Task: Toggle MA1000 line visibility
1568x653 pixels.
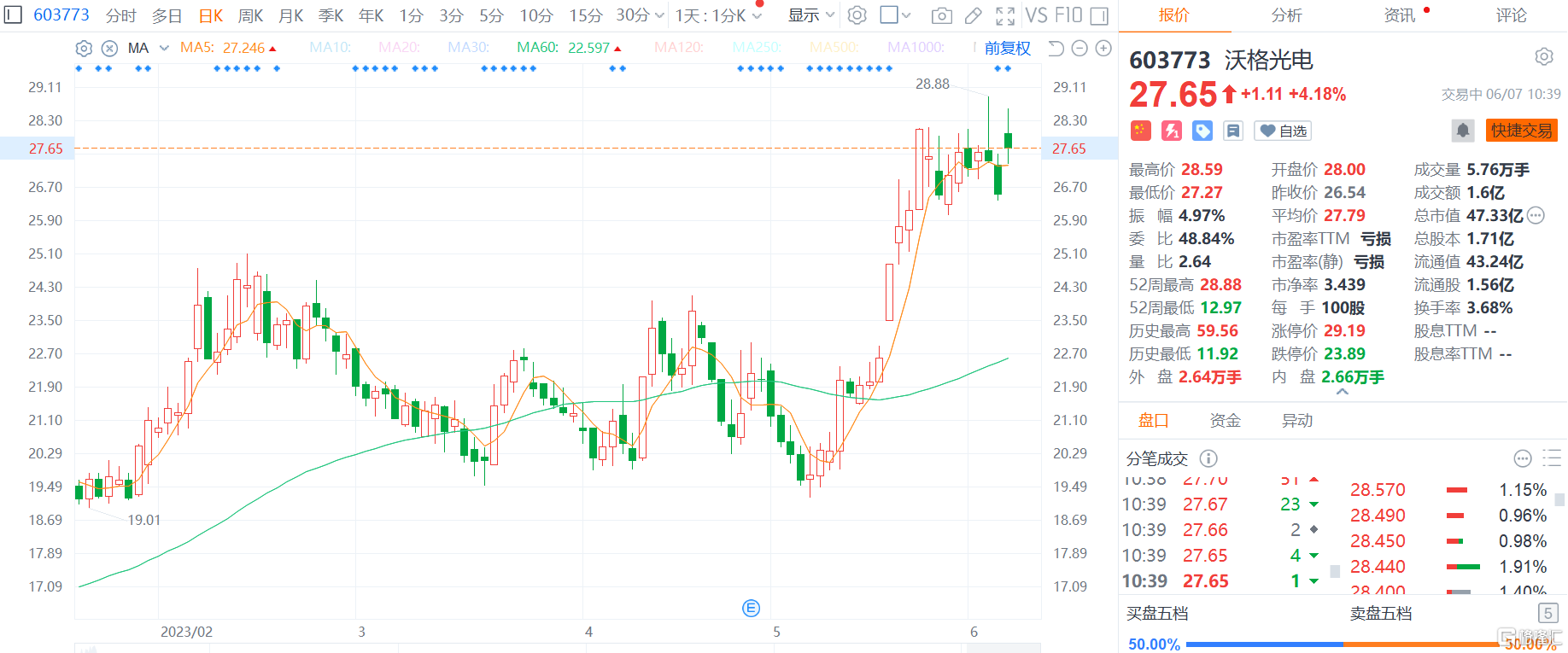Action: coord(916,48)
